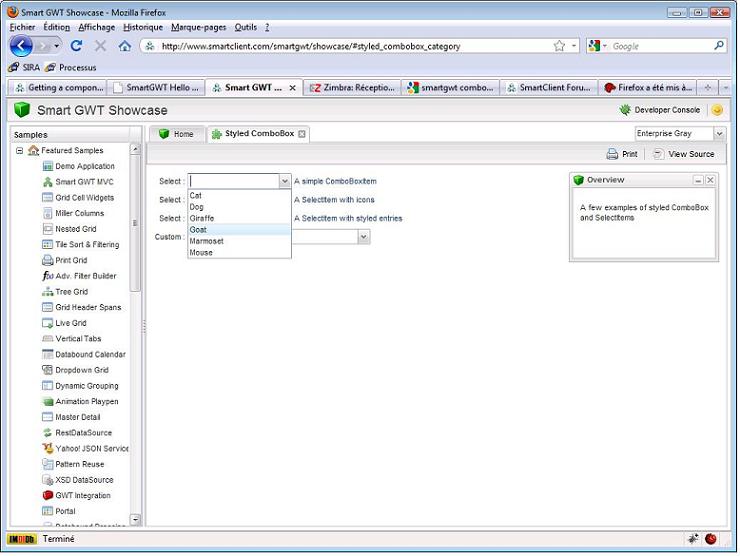740x556 pixels.
Task: Bookmark page with the star icon
Action: point(559,46)
